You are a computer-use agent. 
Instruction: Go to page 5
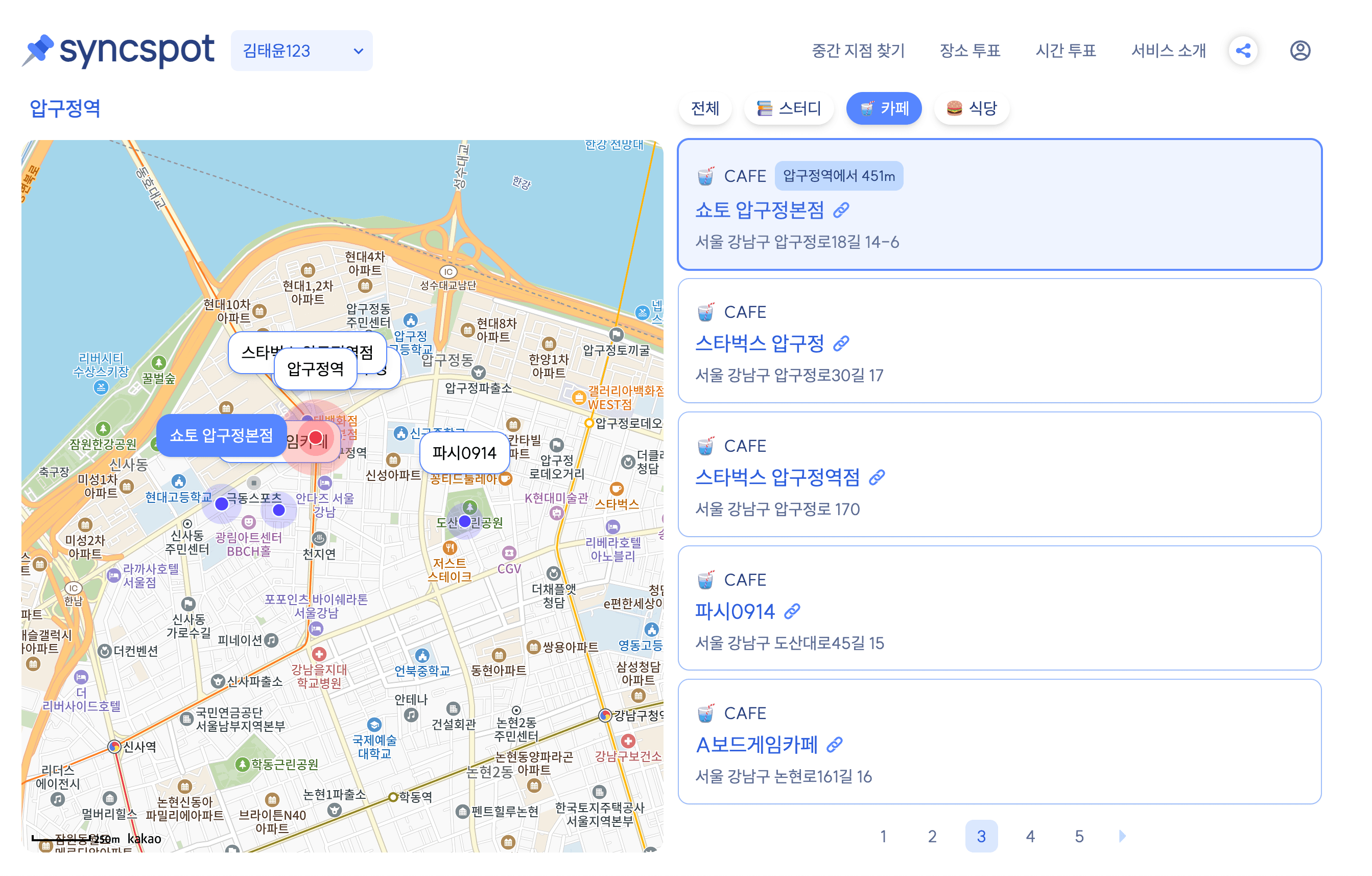[x=1079, y=836]
